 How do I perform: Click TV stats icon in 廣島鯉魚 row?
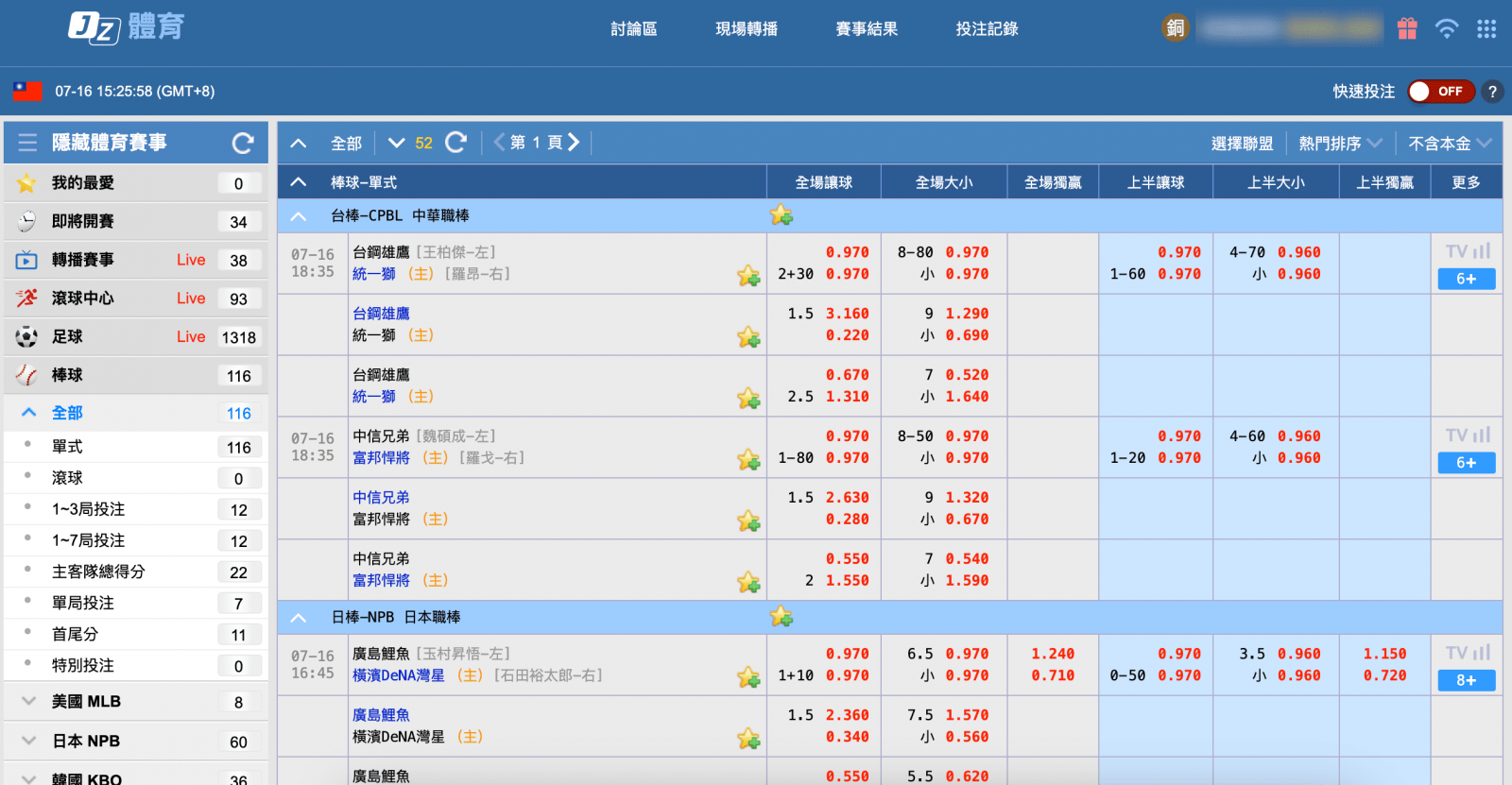[x=1468, y=653]
